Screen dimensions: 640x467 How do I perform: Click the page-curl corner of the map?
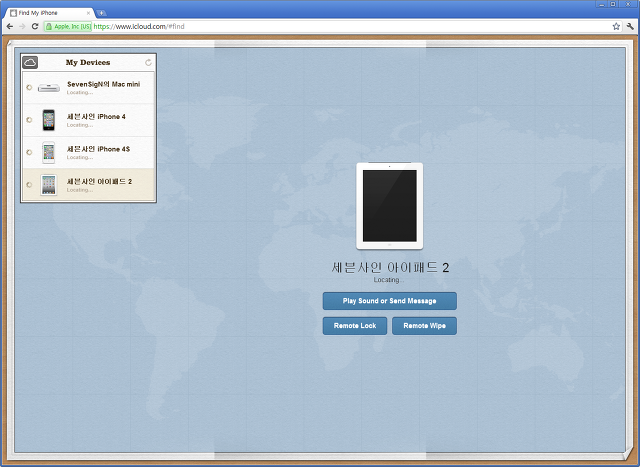pyautogui.click(x=629, y=454)
